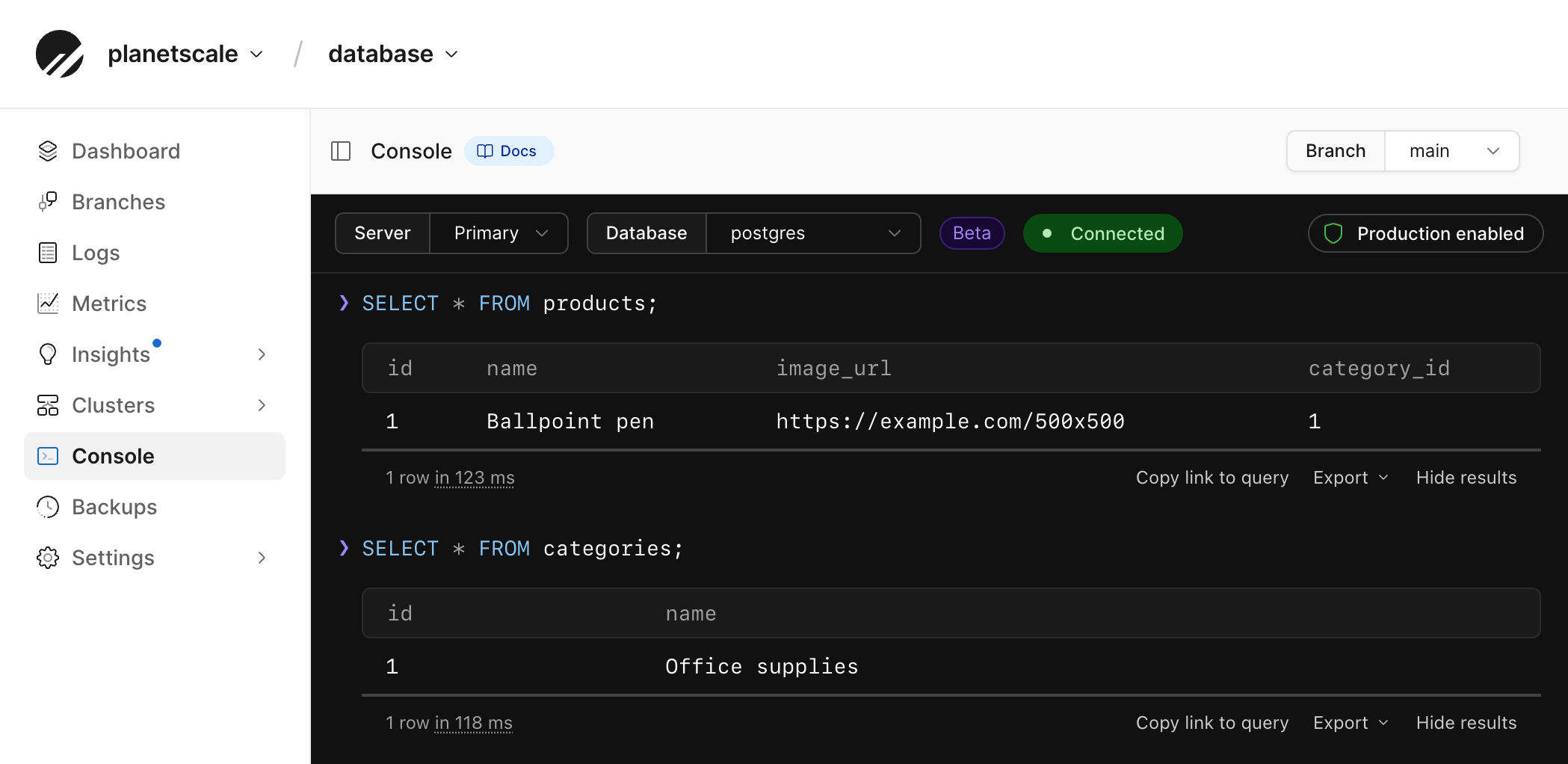
Task: Open Export menu for categories query
Action: pyautogui.click(x=1351, y=723)
